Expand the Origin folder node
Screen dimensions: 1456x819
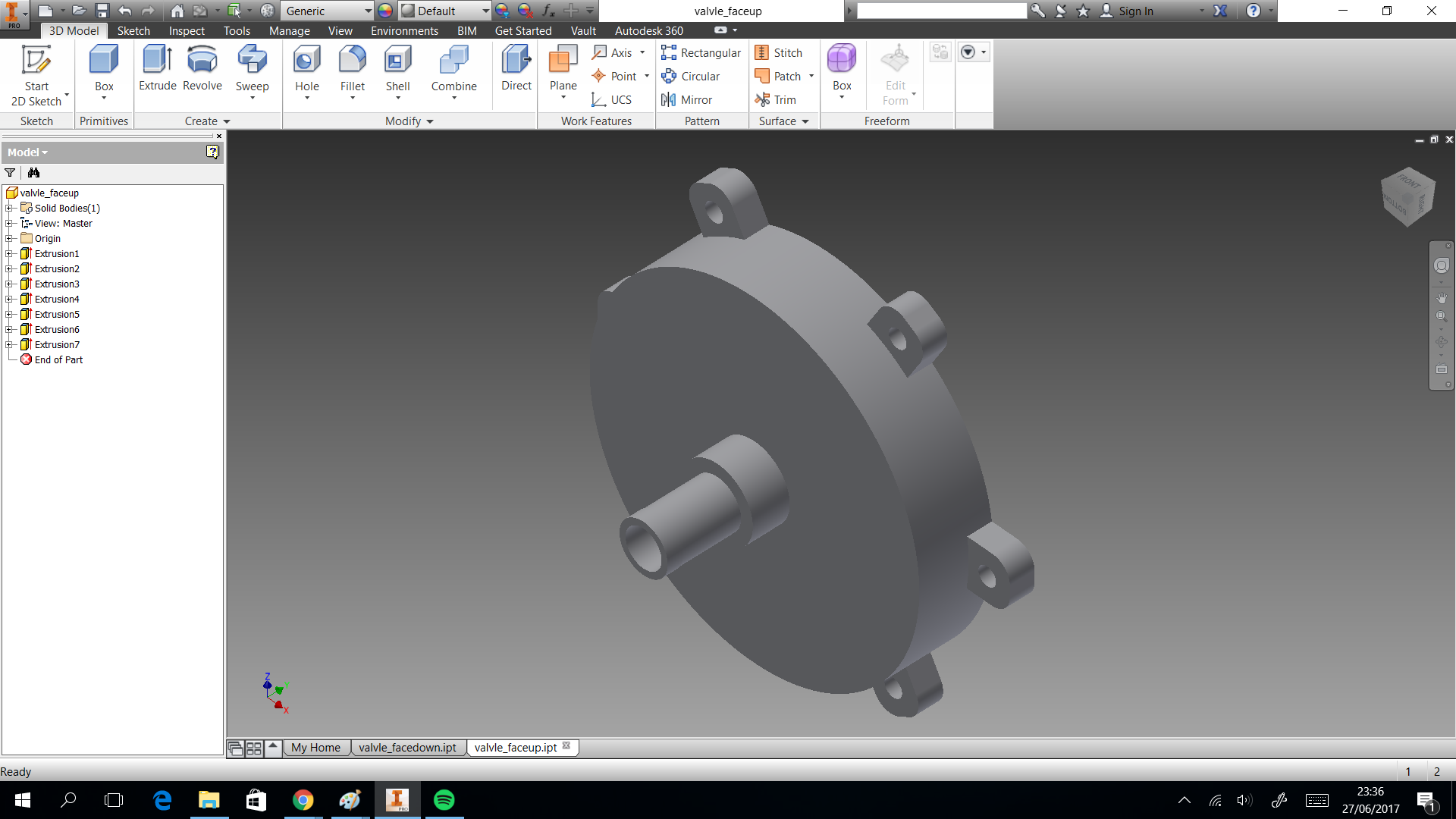(x=8, y=238)
